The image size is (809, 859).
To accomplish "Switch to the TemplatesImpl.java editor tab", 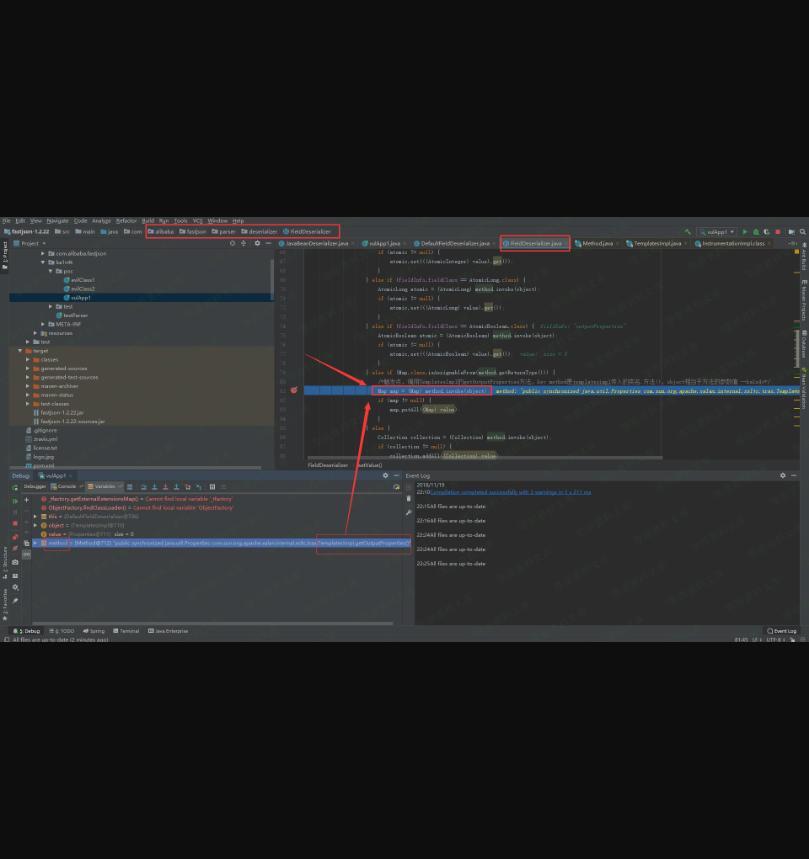I will [657, 243].
